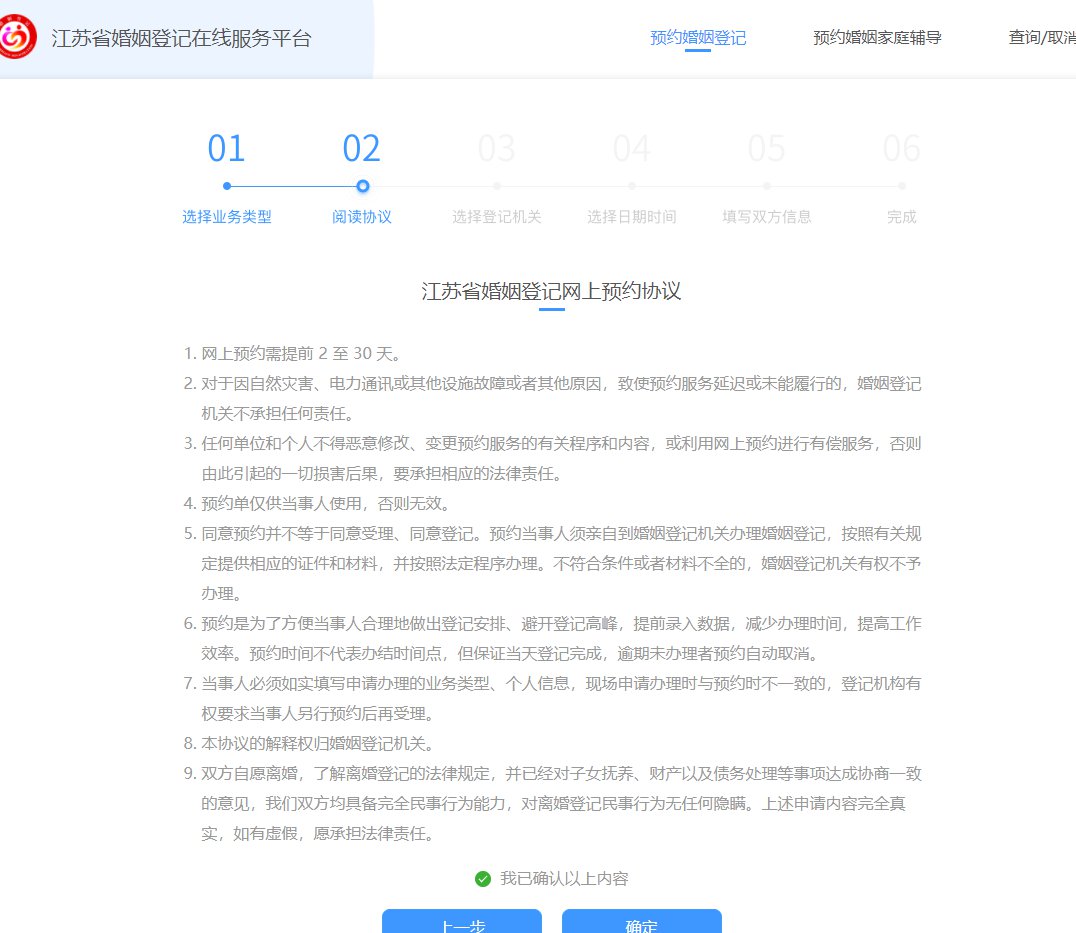Click the 我已确认以上内容 label text
Image resolution: width=1076 pixels, height=933 pixels.
pyautogui.click(x=564, y=879)
